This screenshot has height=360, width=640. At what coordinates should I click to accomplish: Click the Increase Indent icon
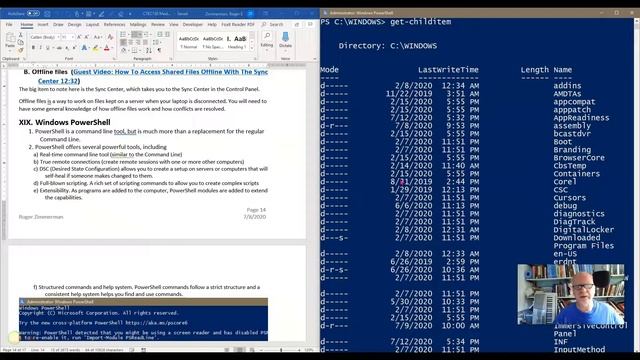tap(167, 34)
